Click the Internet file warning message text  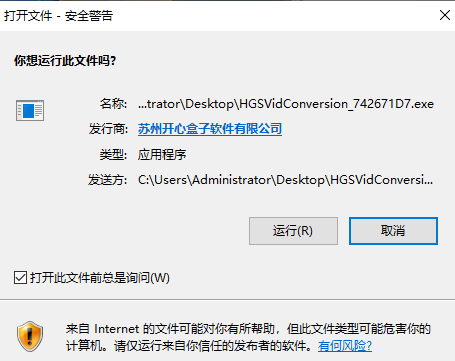click(248, 337)
